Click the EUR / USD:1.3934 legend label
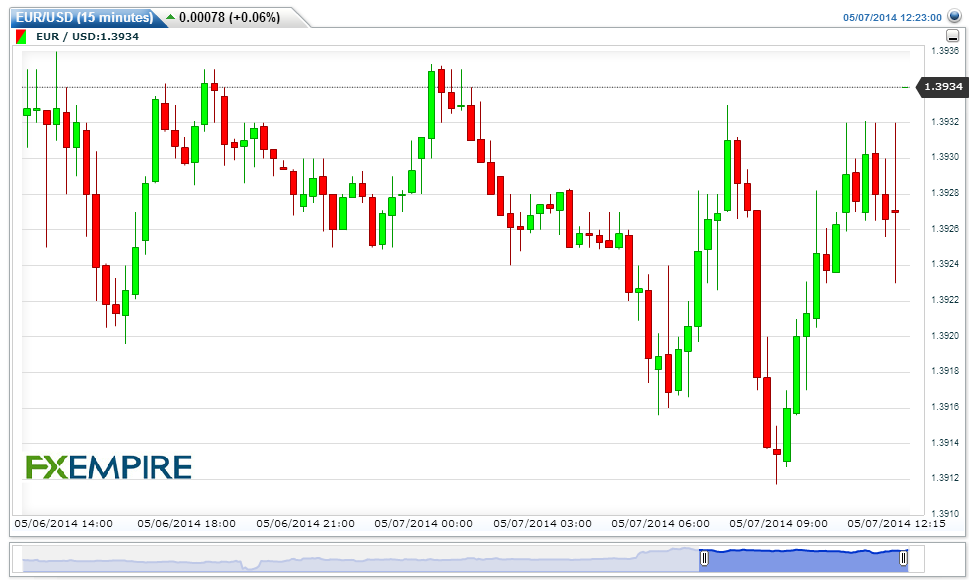Screen dimensions: 976x585 [87, 37]
